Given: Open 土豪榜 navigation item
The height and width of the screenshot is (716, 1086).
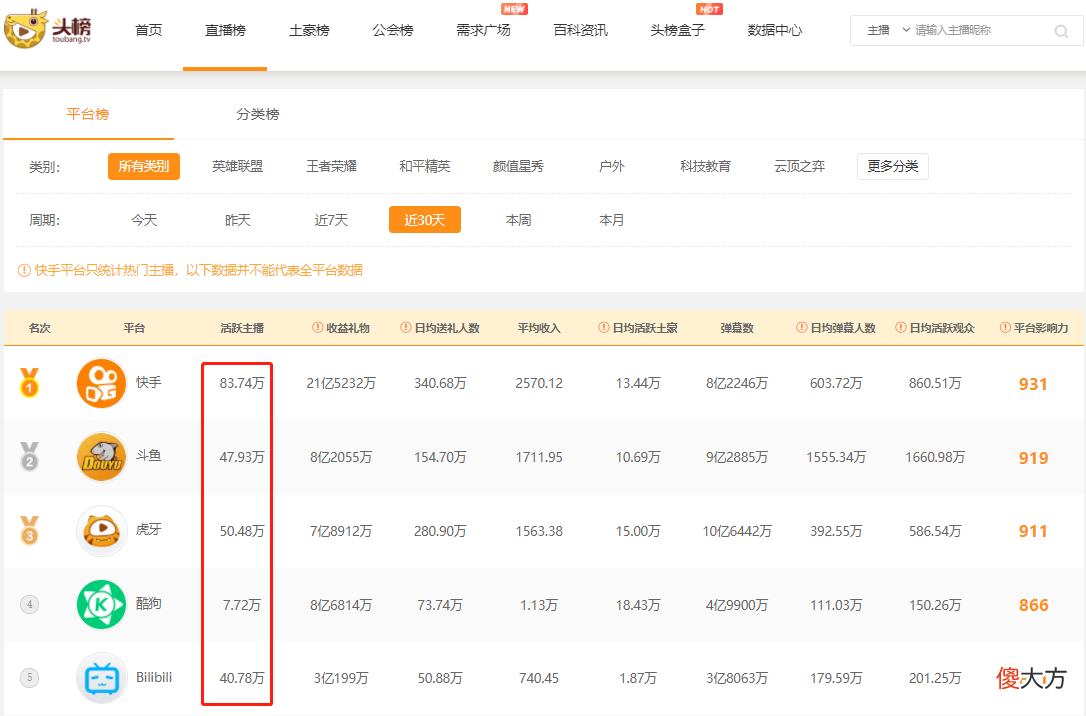Looking at the screenshot, I should tap(309, 30).
